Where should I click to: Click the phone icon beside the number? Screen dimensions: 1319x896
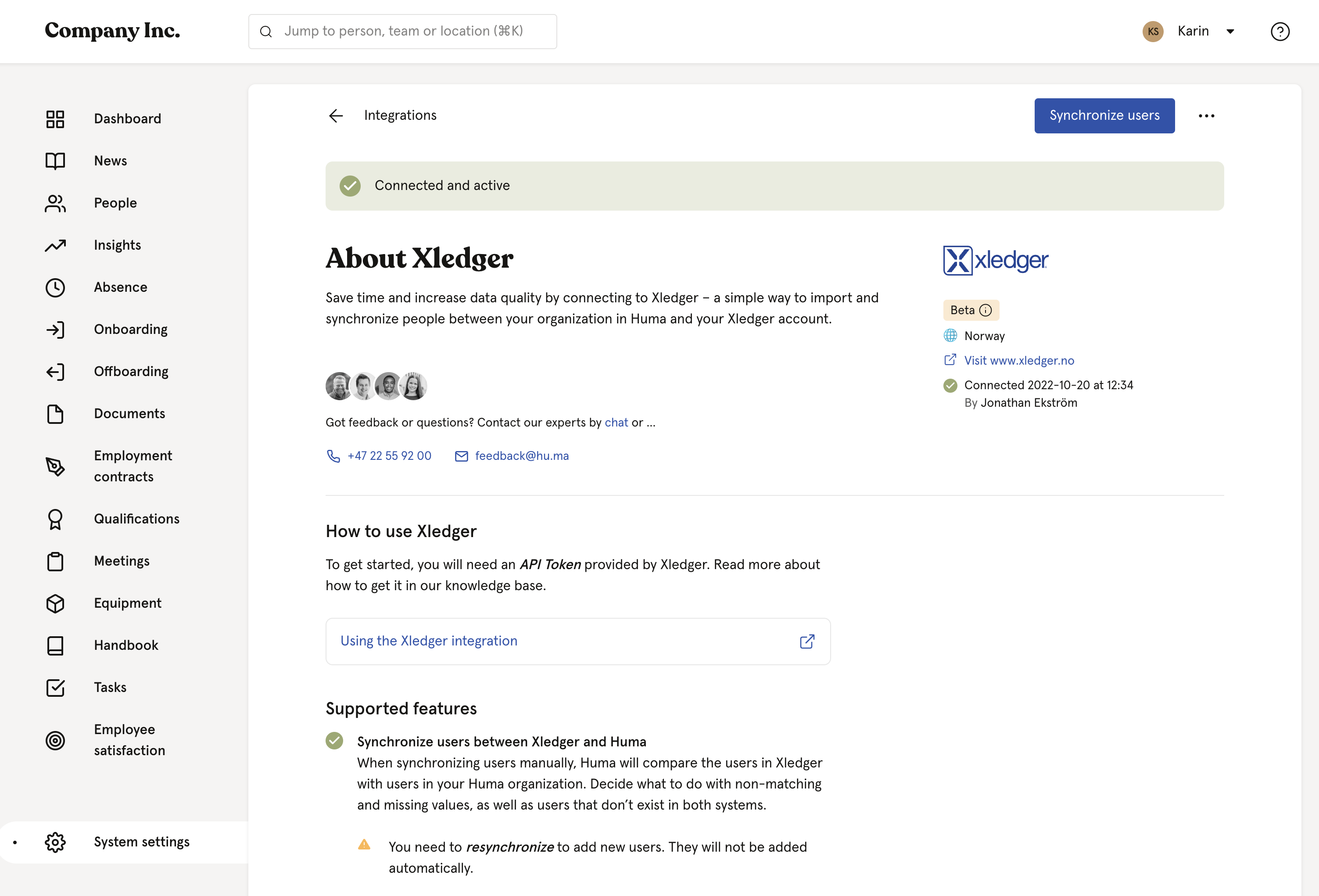333,456
